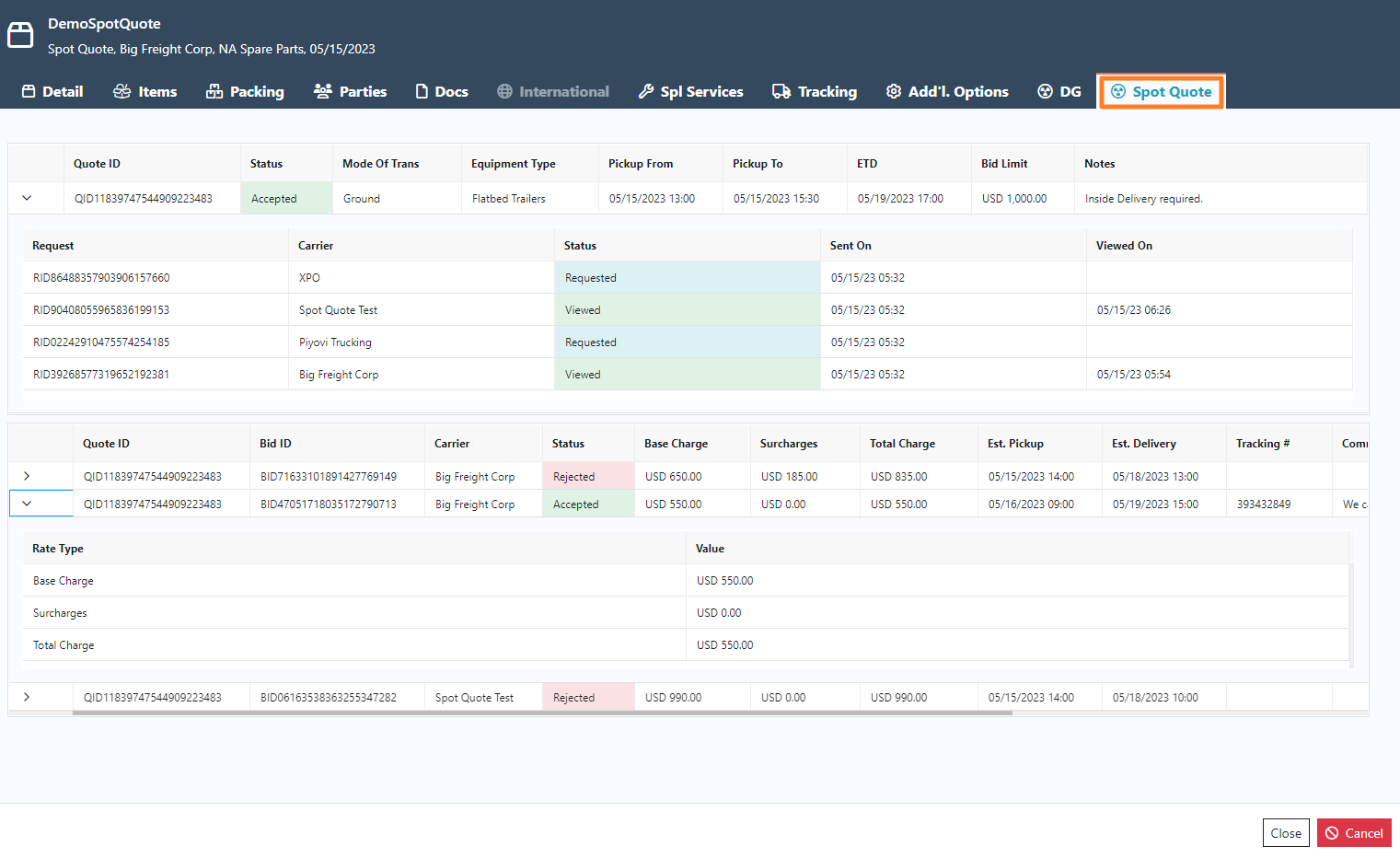Select the Spot Quote tab label

tap(1172, 91)
